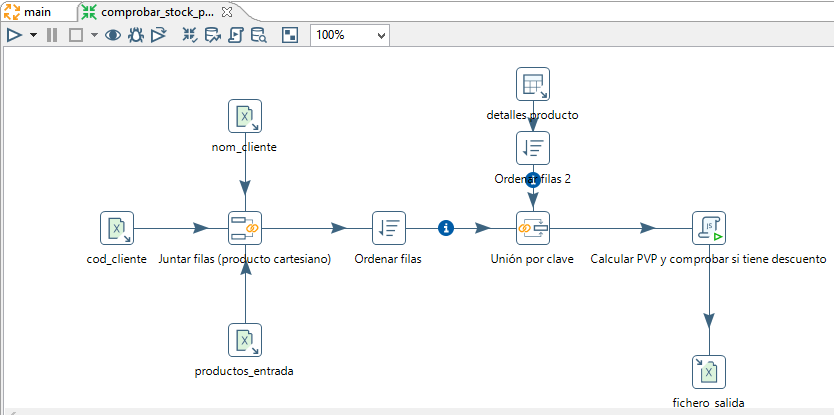Select the detalles_producto table input step
Screen dimensions: 834x415
click(x=533, y=84)
